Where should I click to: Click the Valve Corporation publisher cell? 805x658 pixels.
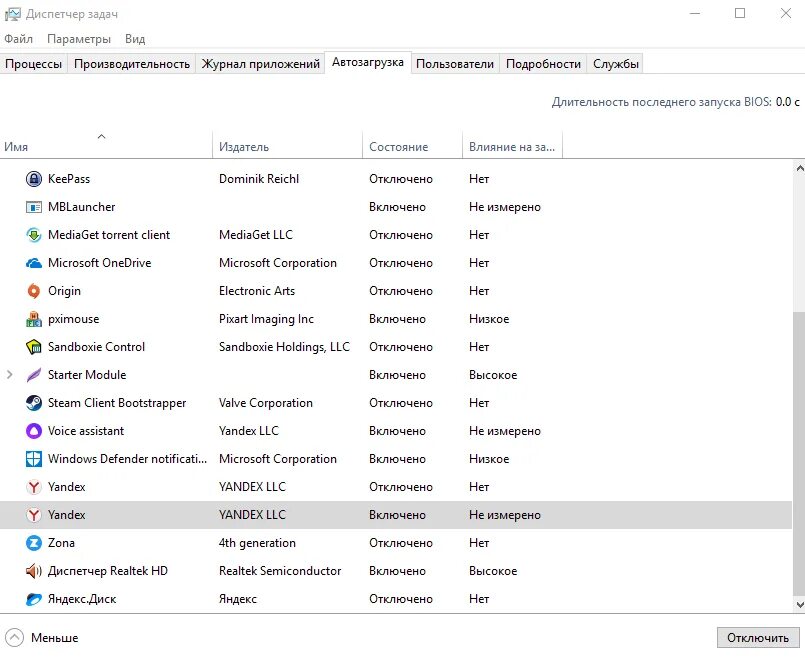point(265,403)
